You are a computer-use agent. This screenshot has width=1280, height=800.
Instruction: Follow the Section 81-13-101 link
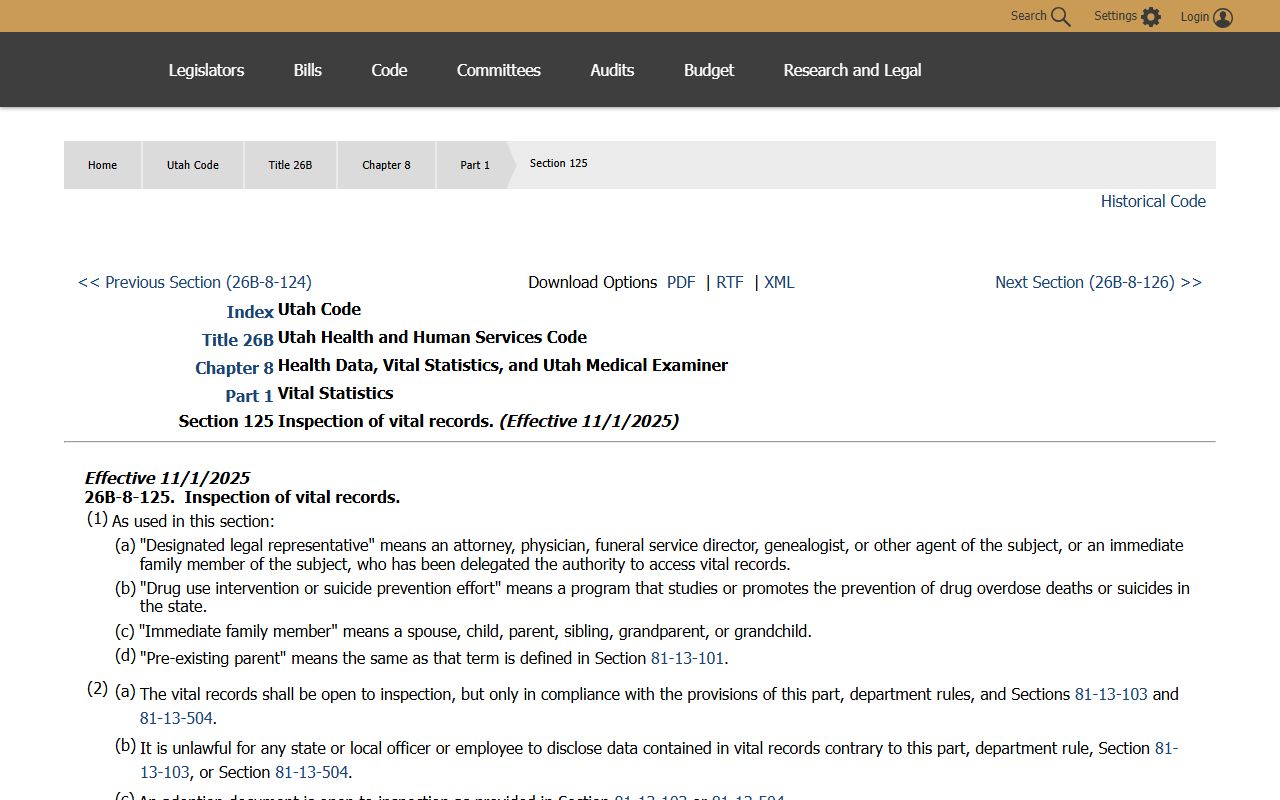pyautogui.click(x=687, y=658)
